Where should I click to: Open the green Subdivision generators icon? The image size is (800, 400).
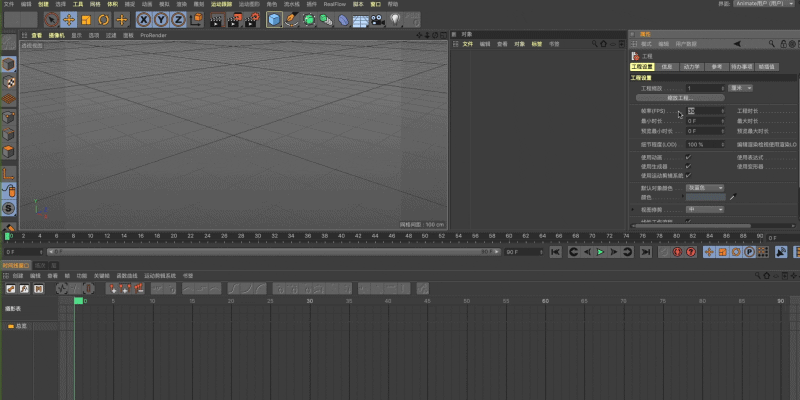click(309, 20)
